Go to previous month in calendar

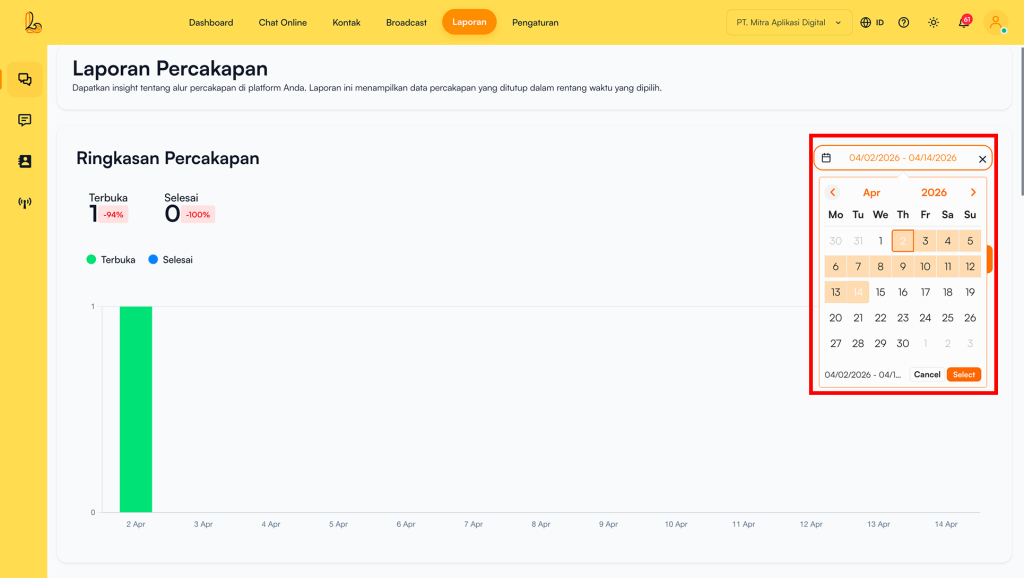click(x=833, y=192)
